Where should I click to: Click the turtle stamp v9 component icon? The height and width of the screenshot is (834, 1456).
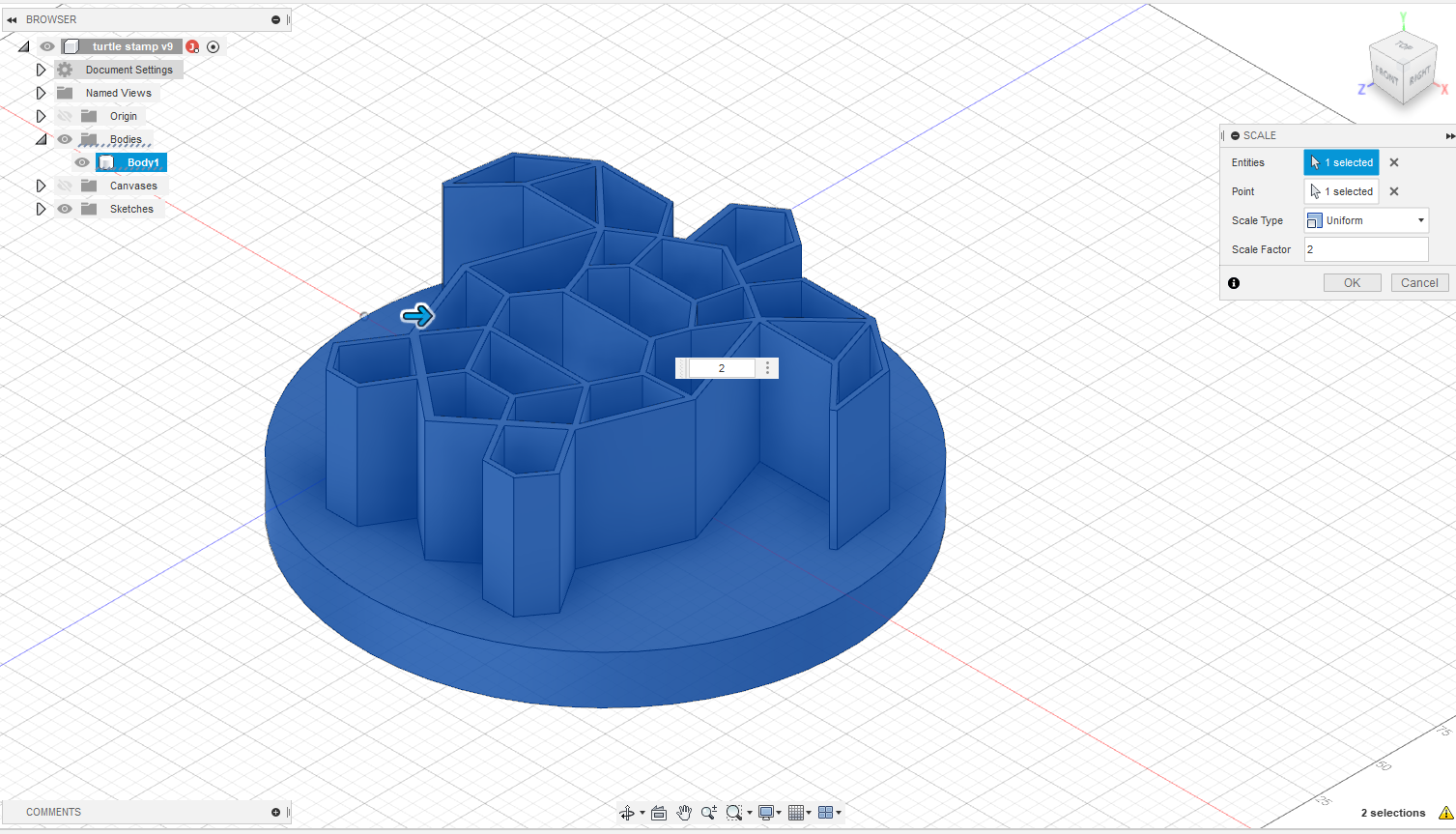(x=71, y=46)
